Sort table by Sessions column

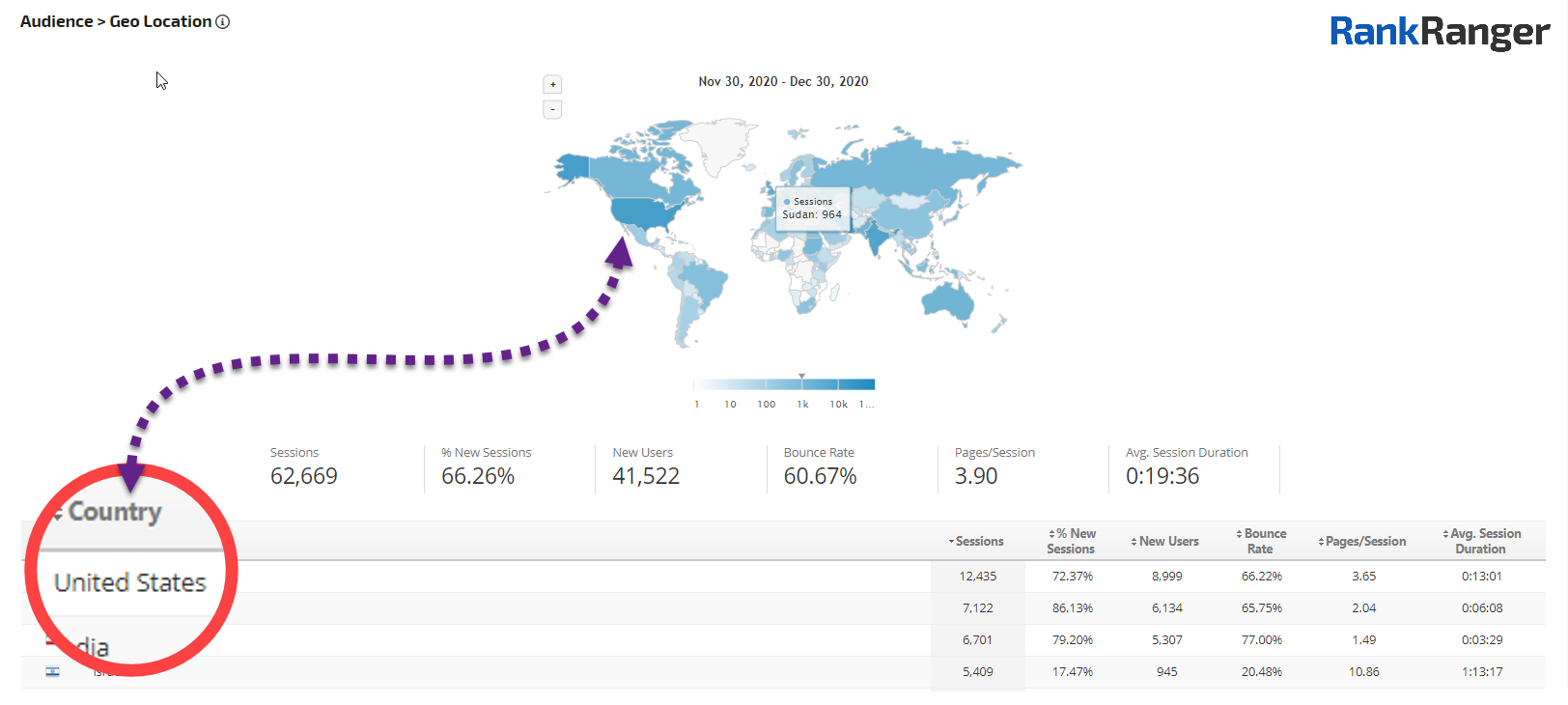[x=977, y=542]
